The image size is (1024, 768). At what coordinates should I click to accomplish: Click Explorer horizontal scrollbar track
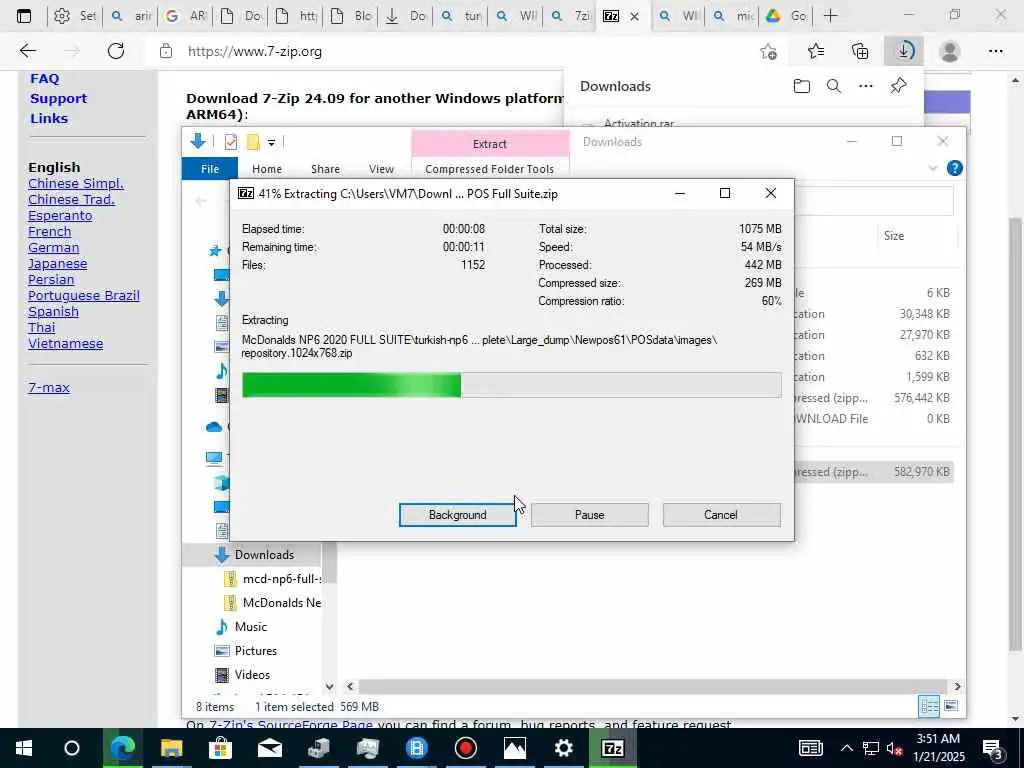653,686
